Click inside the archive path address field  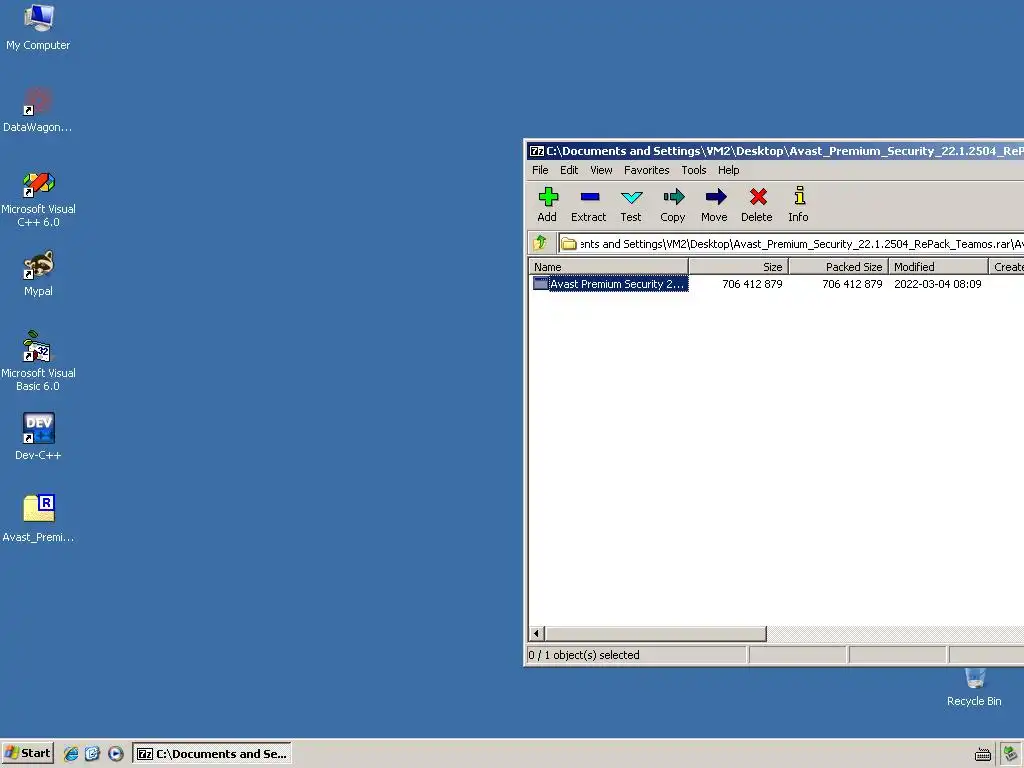[792, 244]
